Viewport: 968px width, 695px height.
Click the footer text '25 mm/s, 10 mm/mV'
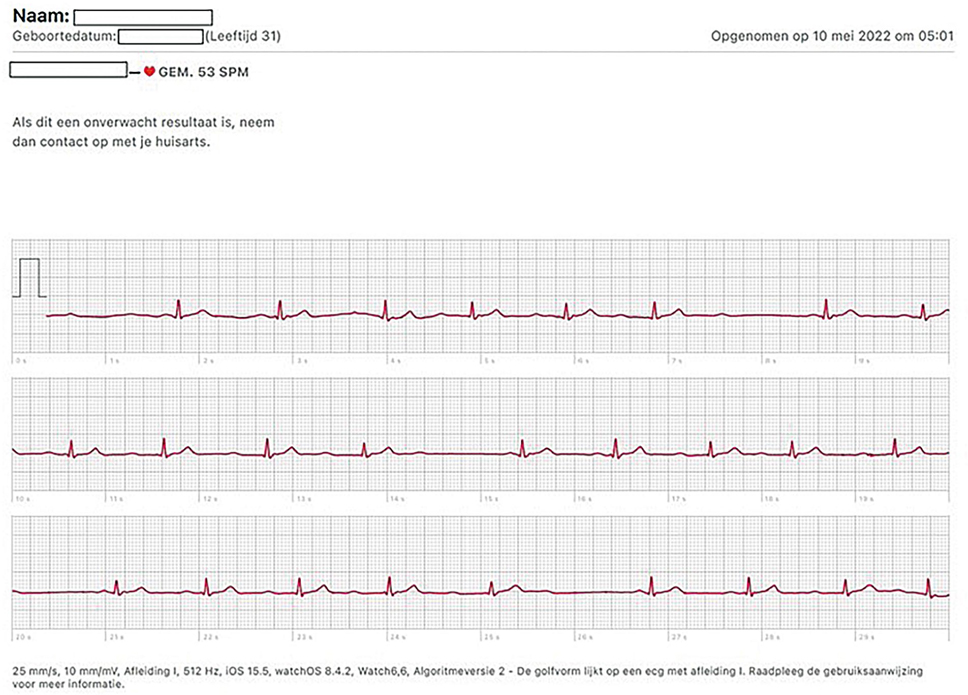click(68, 667)
